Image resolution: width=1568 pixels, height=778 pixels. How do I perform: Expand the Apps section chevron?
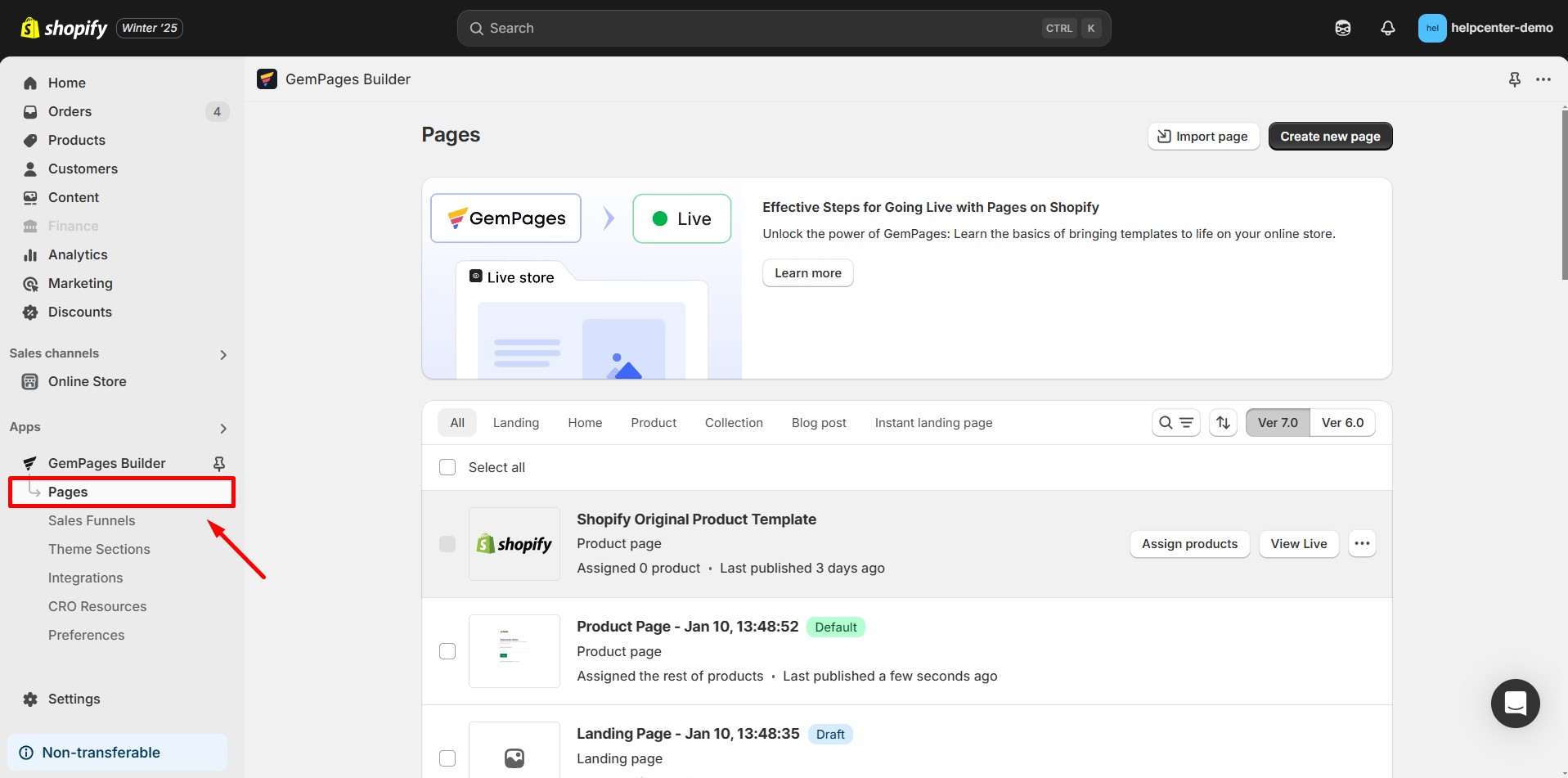[x=223, y=428]
